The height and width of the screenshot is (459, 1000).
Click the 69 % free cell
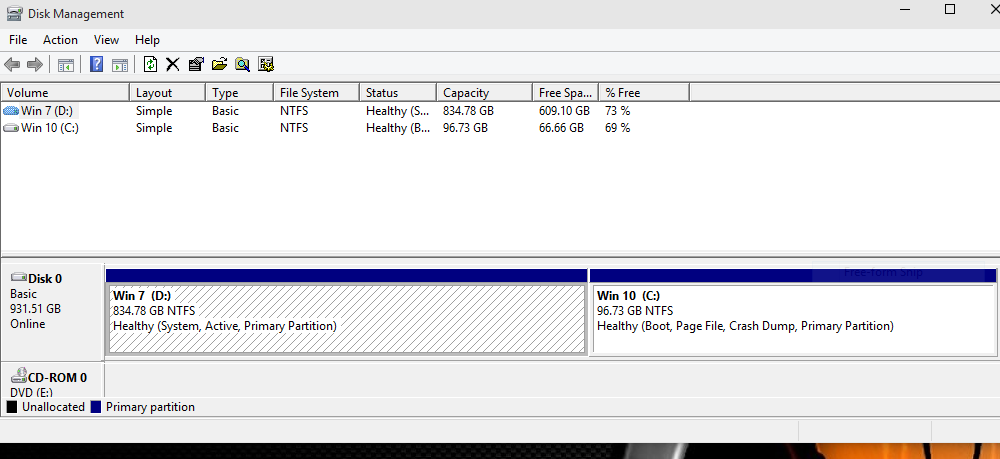(x=618, y=128)
